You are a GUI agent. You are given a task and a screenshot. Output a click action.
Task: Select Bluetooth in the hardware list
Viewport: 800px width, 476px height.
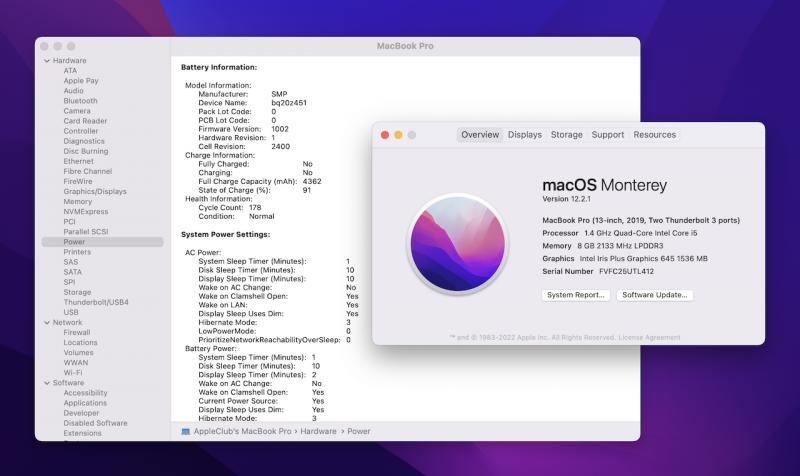click(x=80, y=101)
